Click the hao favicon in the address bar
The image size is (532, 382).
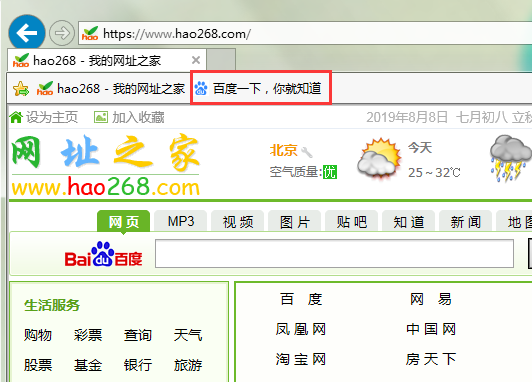coord(90,33)
